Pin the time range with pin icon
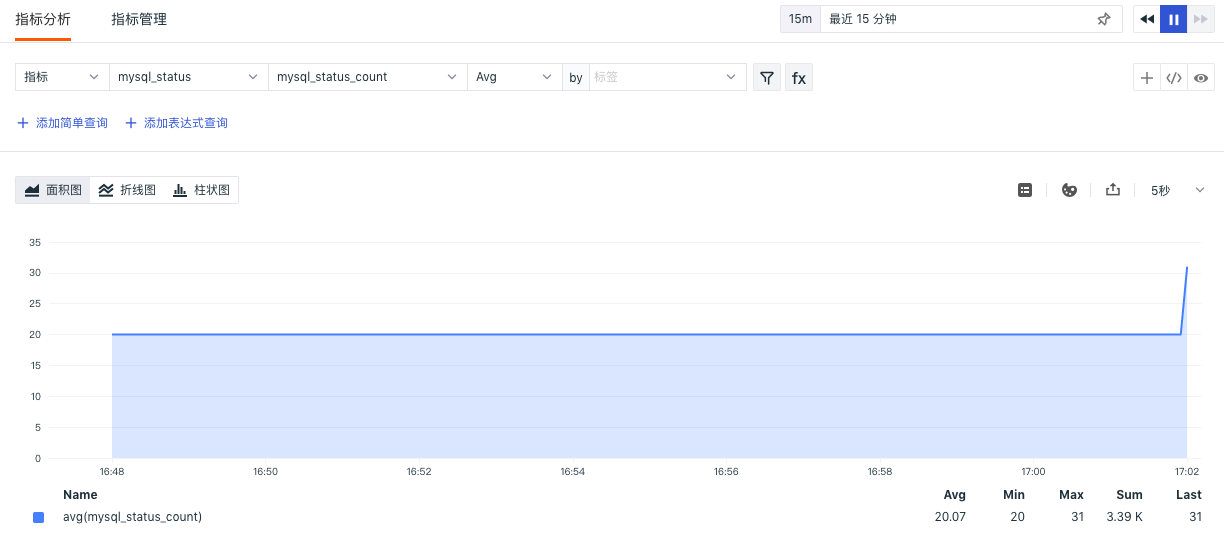Screen dimensions: 1224x545 [x=1104, y=19]
